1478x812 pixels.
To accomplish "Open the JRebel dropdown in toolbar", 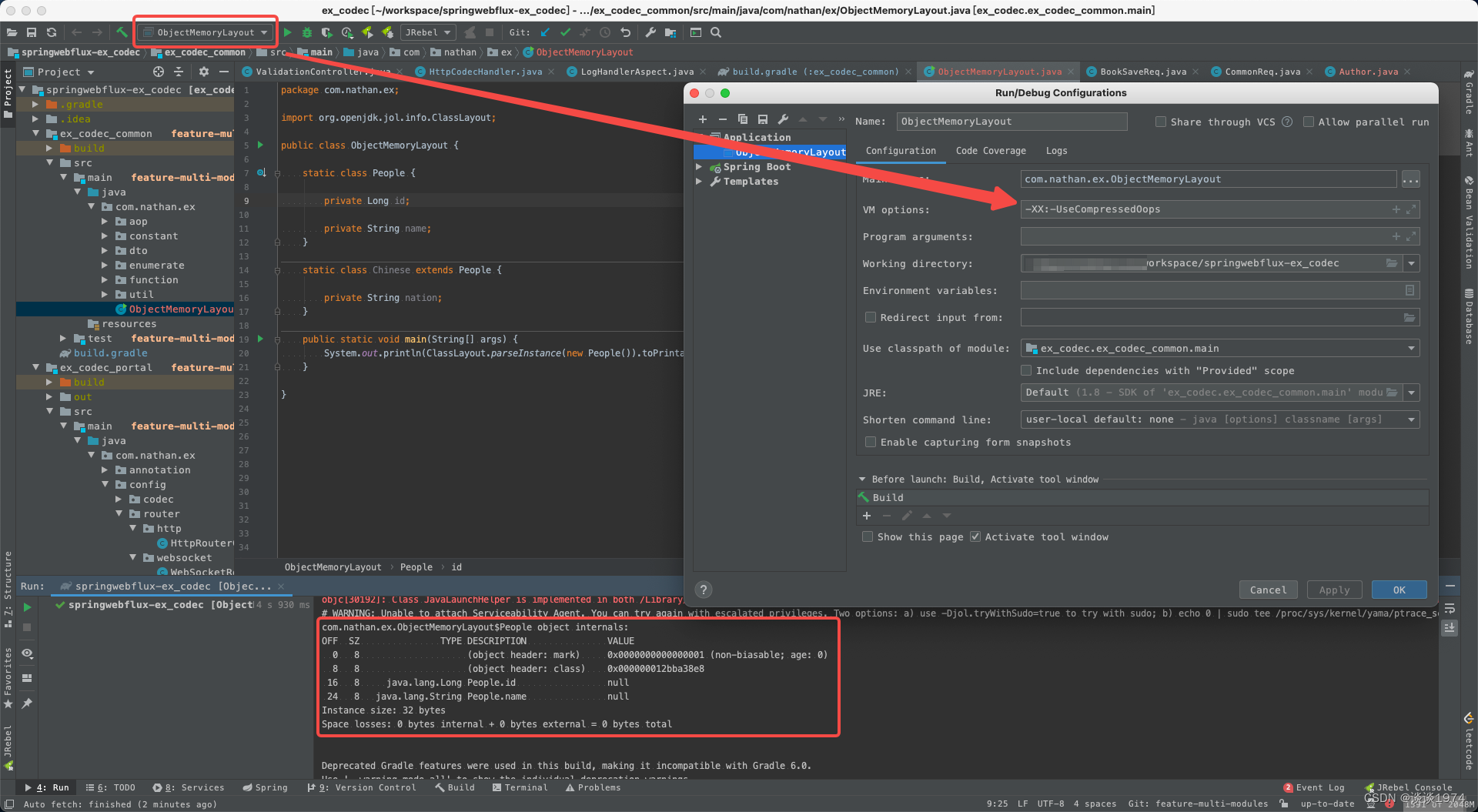I will pos(428,32).
